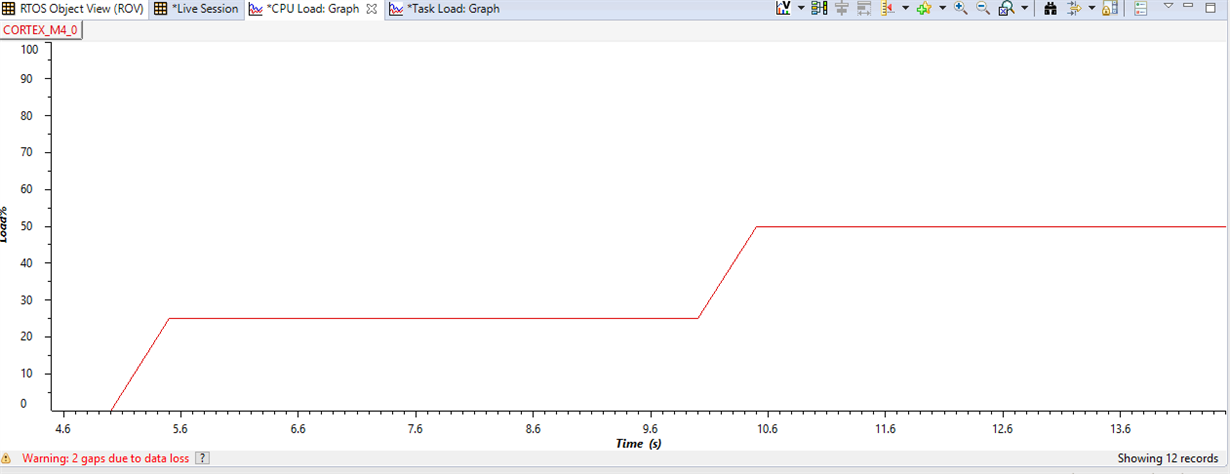The width and height of the screenshot is (1230, 474).
Task: Expand the measurement marker dropdown arrow
Action: [905, 8]
